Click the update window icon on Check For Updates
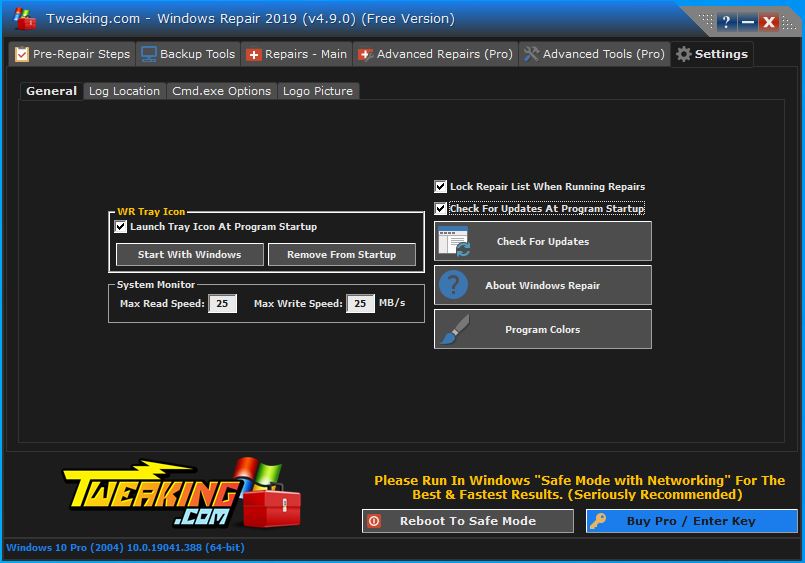This screenshot has width=805, height=563. (x=454, y=241)
